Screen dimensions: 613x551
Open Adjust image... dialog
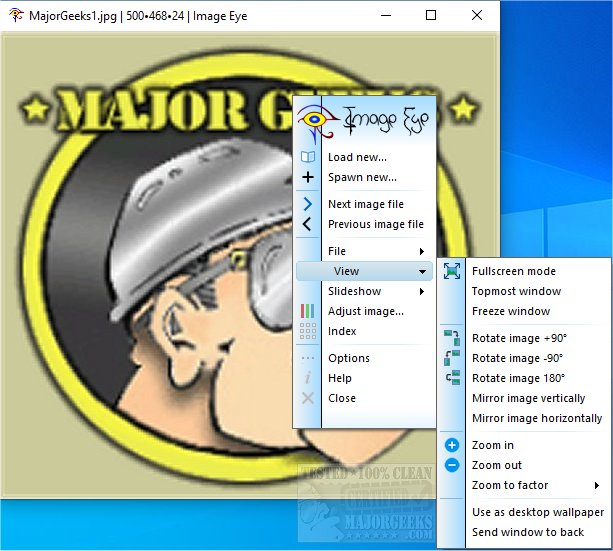(365, 311)
